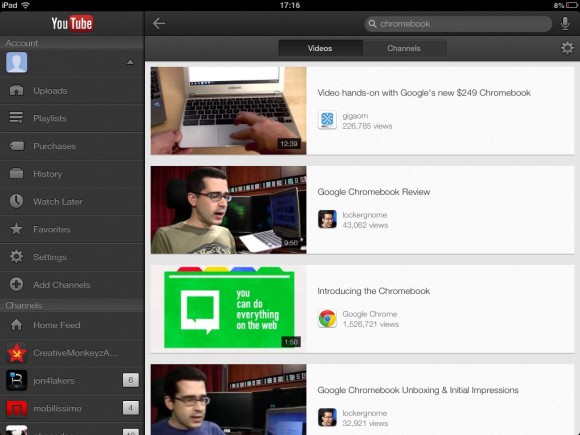
Task: Open 'Google Chromebook Unboxing & Initial Impressions' title
Action: click(418, 390)
